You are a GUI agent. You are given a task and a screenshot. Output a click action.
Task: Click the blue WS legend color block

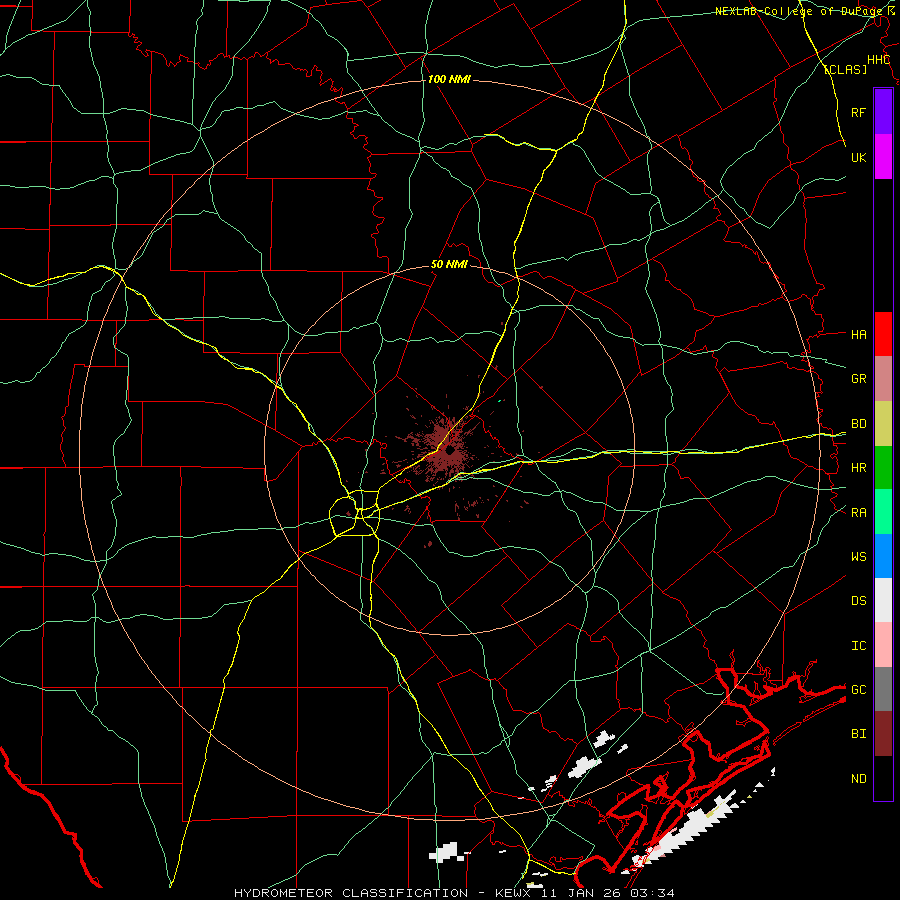pyautogui.click(x=883, y=556)
